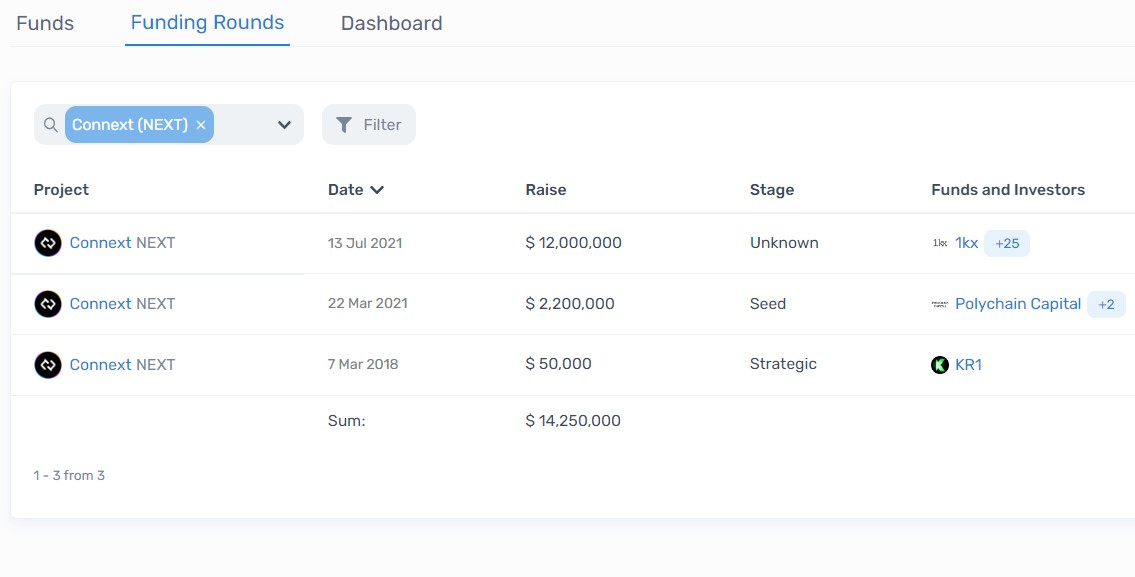Open the KR1 investor link

pyautogui.click(x=969, y=364)
